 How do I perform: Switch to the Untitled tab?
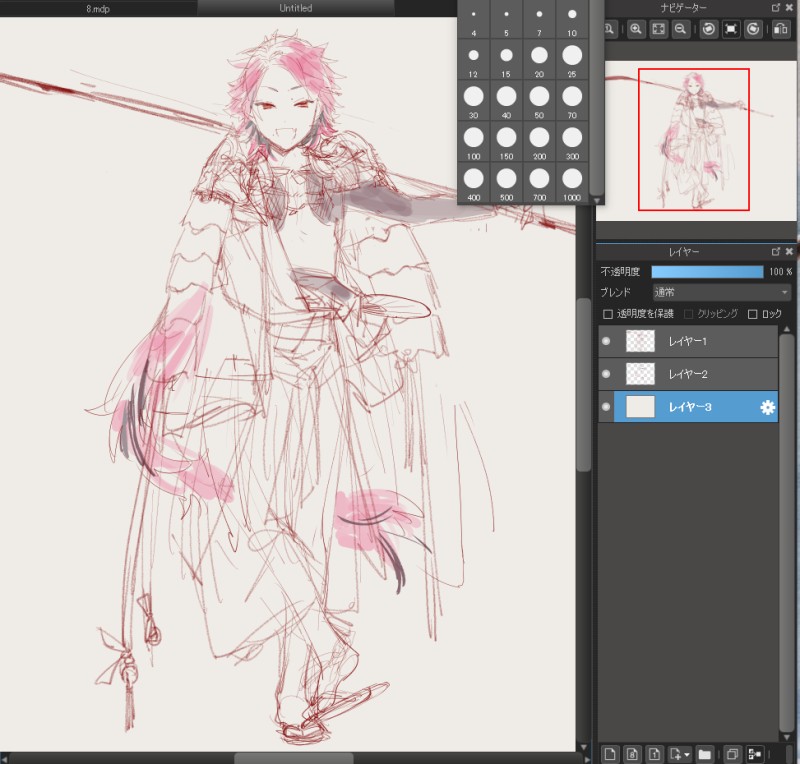pyautogui.click(x=296, y=8)
